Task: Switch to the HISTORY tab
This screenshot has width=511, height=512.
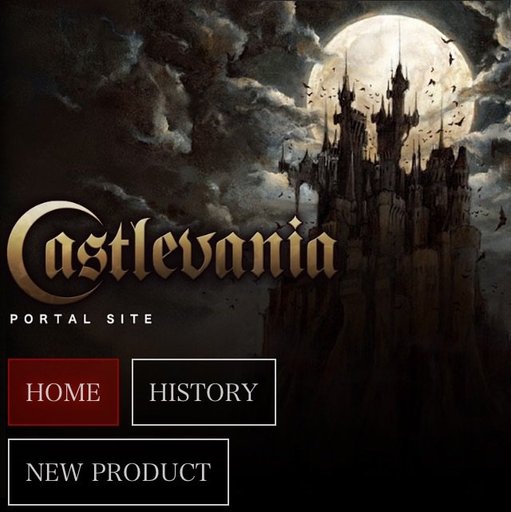Action: [x=204, y=392]
